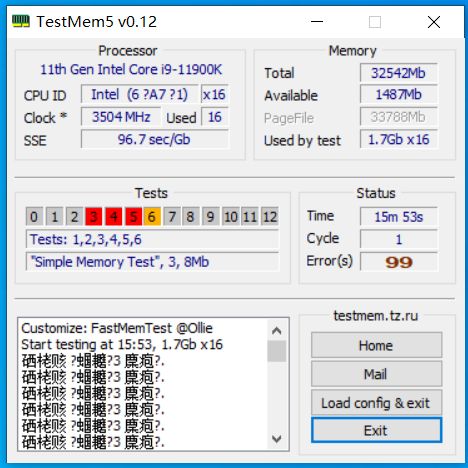Close the TestMem5 window

(434, 22)
